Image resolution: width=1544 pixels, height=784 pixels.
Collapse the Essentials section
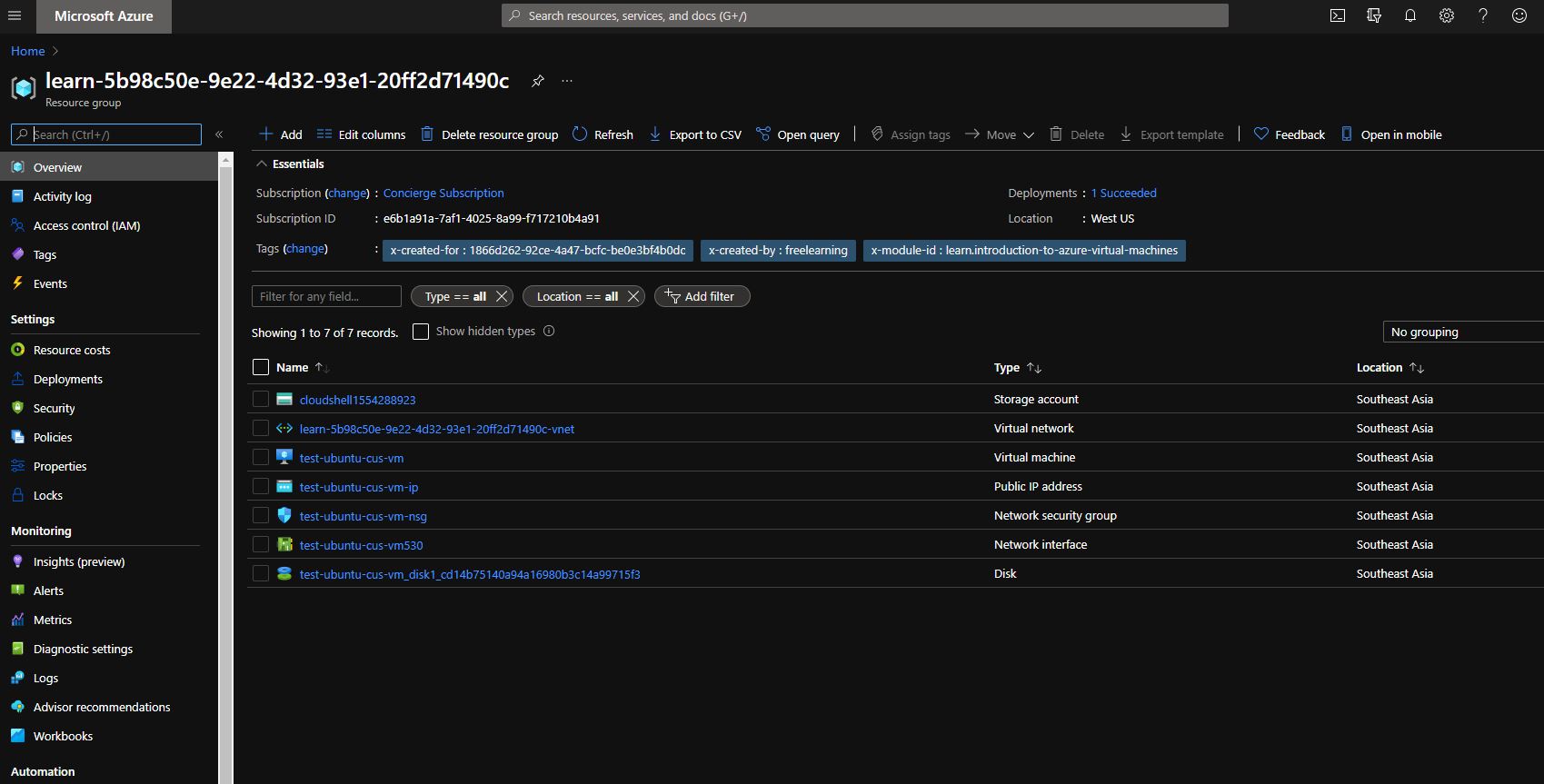262,164
